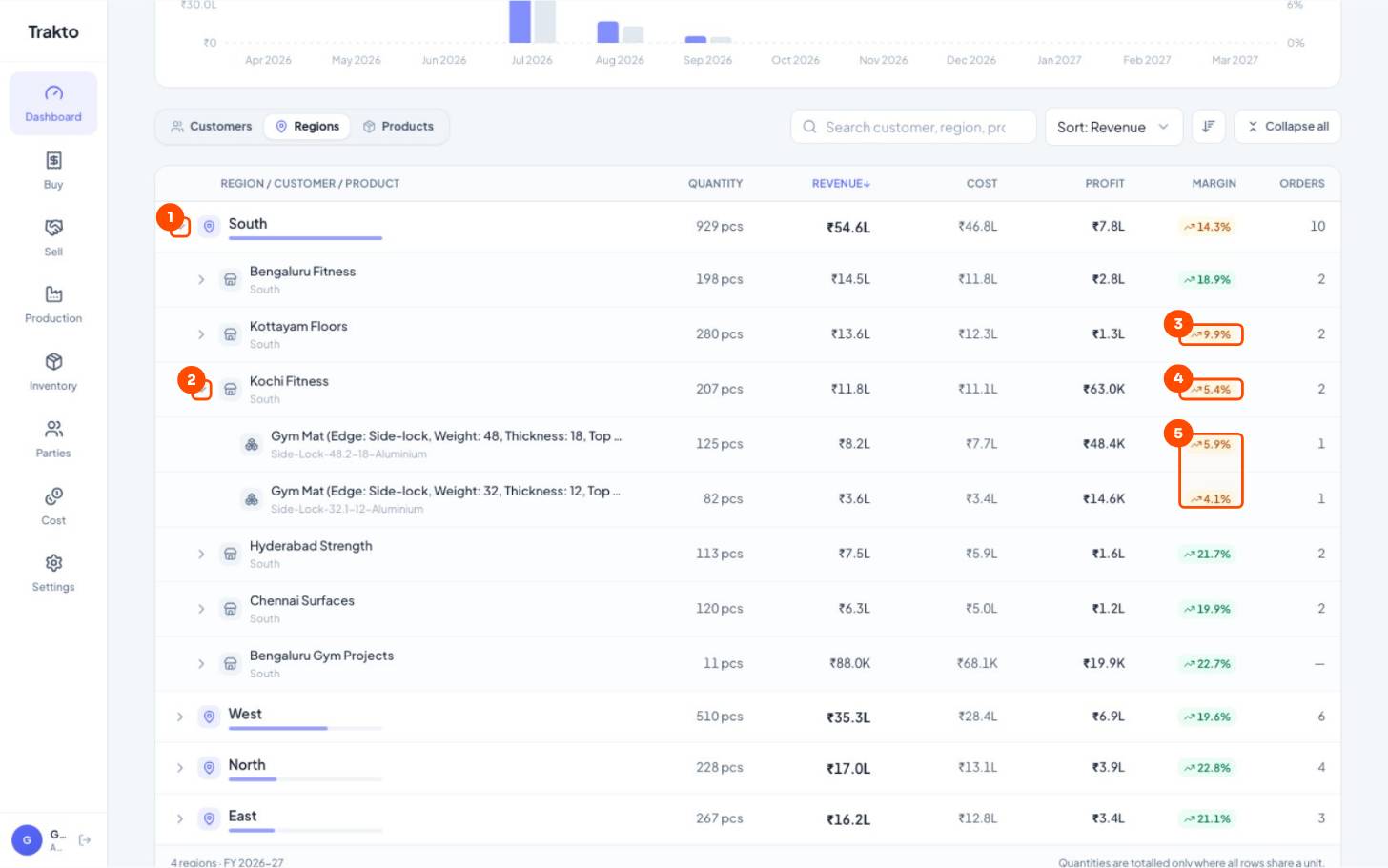Viewport: 1388px width, 868px height.
Task: Open the Parties section
Action: pyautogui.click(x=53, y=439)
